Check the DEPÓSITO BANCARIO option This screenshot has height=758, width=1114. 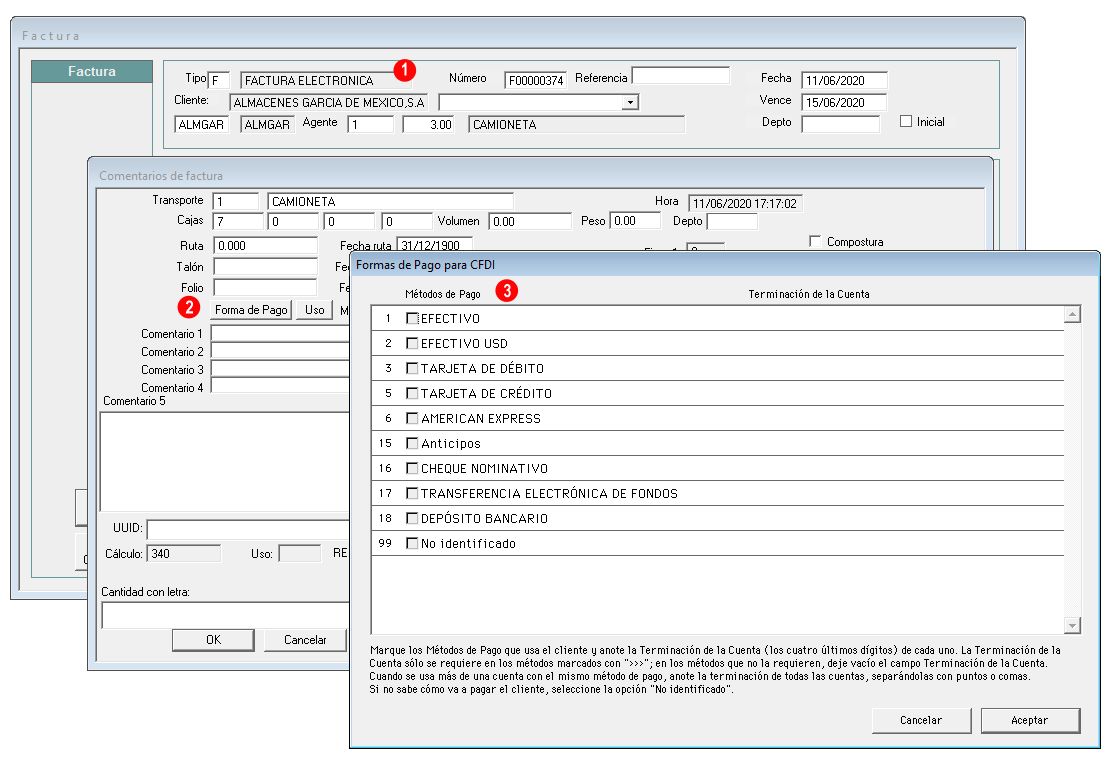click(412, 518)
